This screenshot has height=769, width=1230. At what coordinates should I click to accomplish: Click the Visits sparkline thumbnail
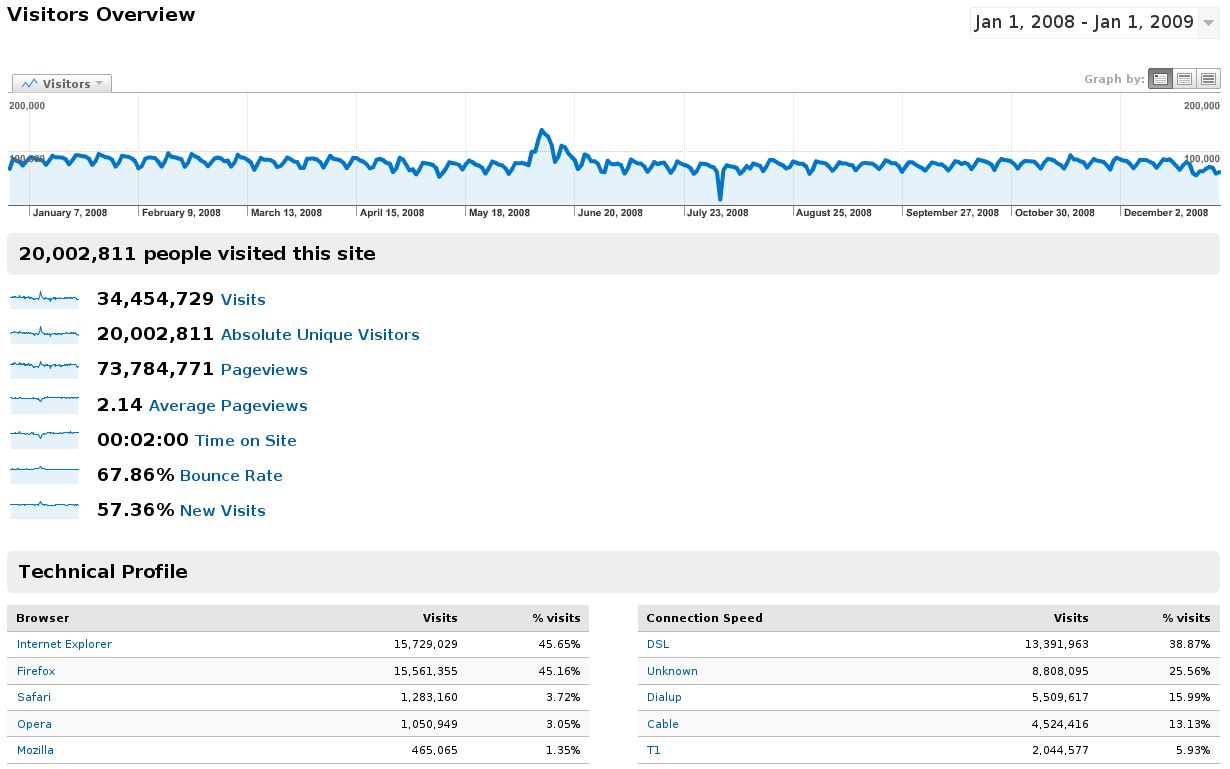tap(44, 299)
